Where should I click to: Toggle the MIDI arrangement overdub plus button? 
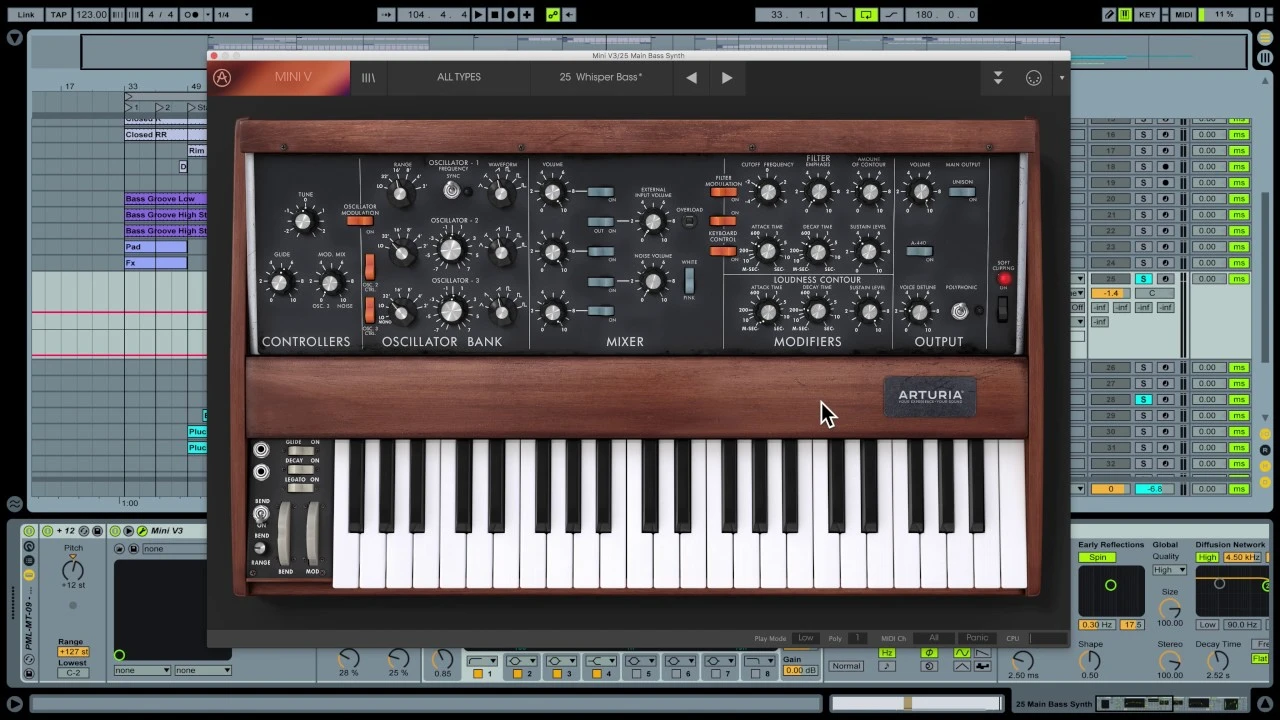tap(527, 15)
